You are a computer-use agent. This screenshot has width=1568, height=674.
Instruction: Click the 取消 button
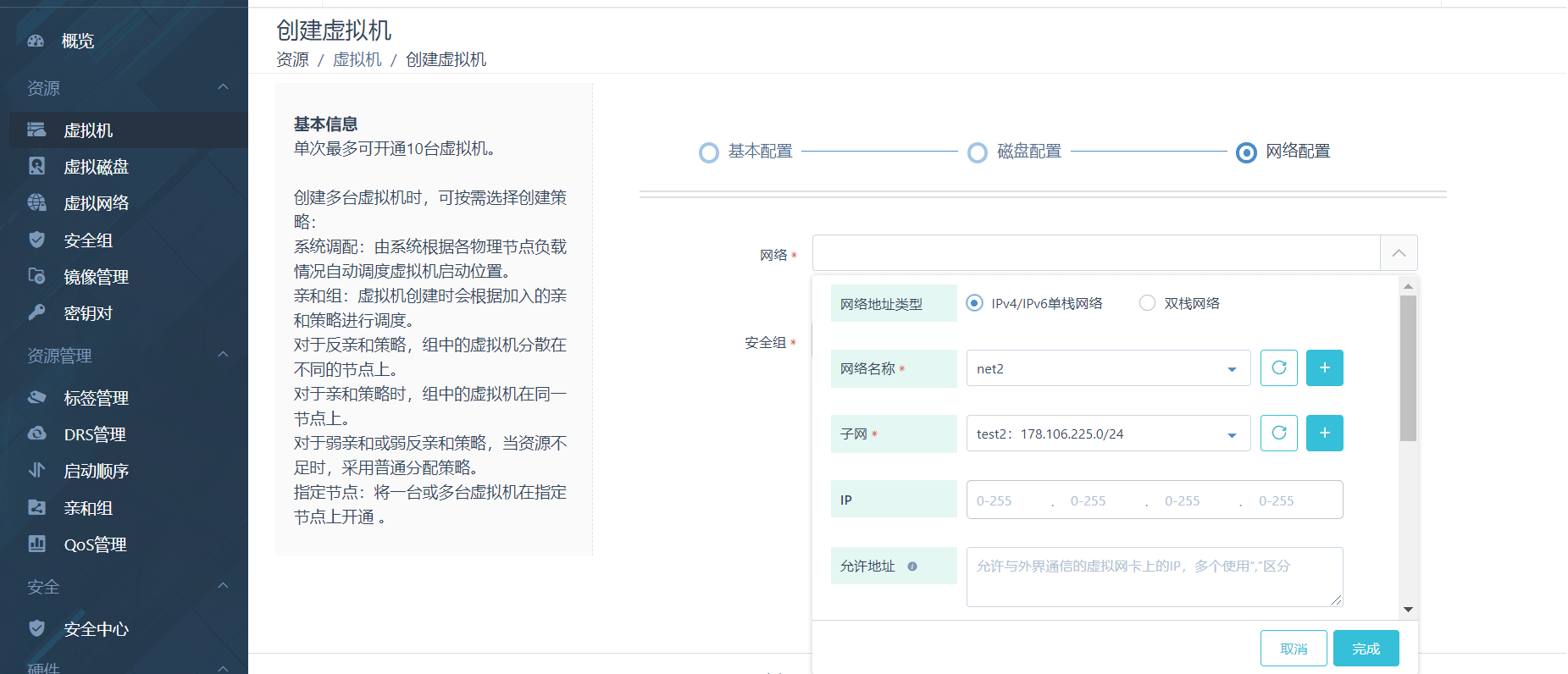click(1293, 649)
